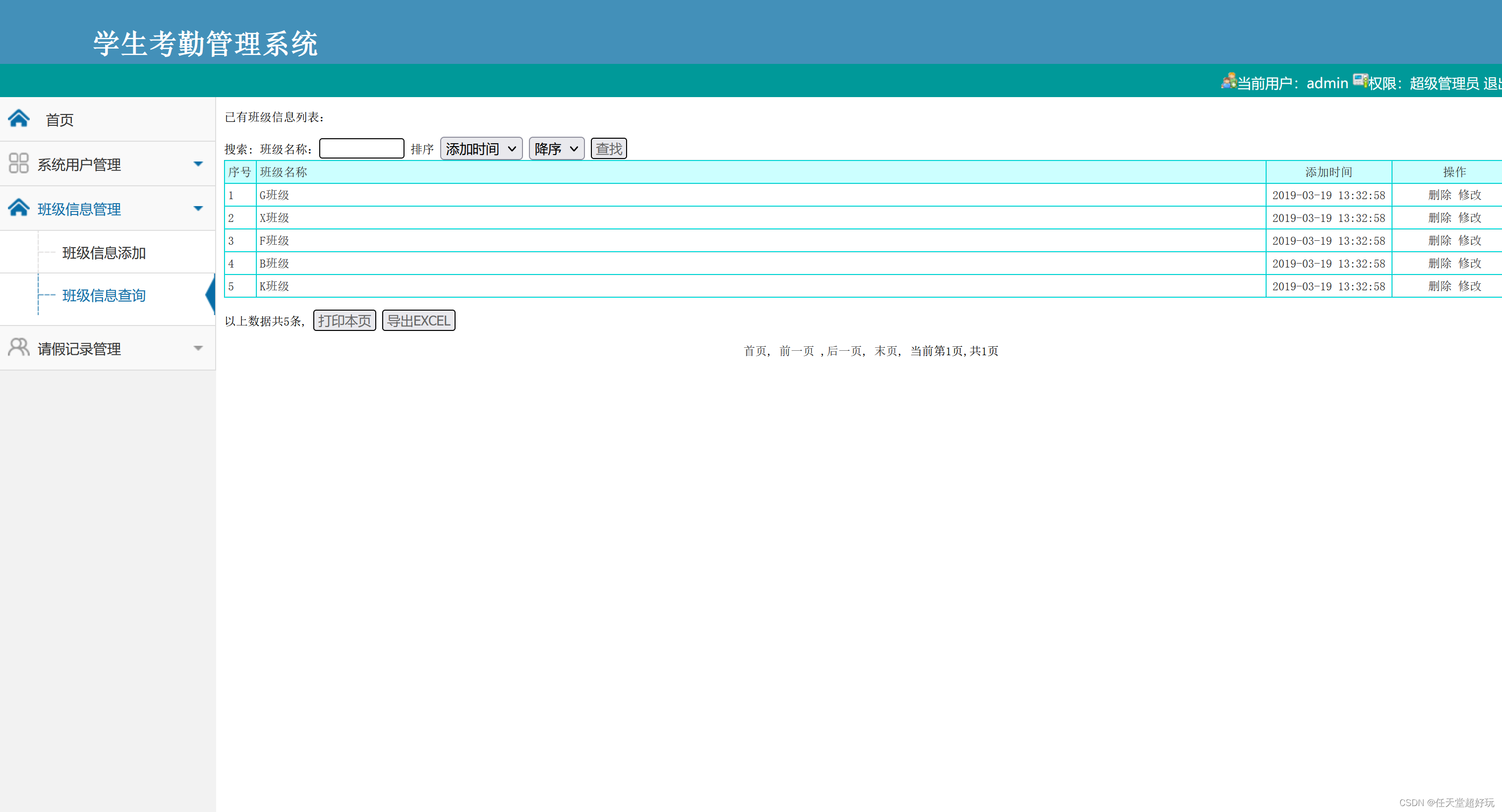Modify the X班级 row
Image resolution: width=1502 pixels, height=812 pixels.
click(x=1470, y=217)
